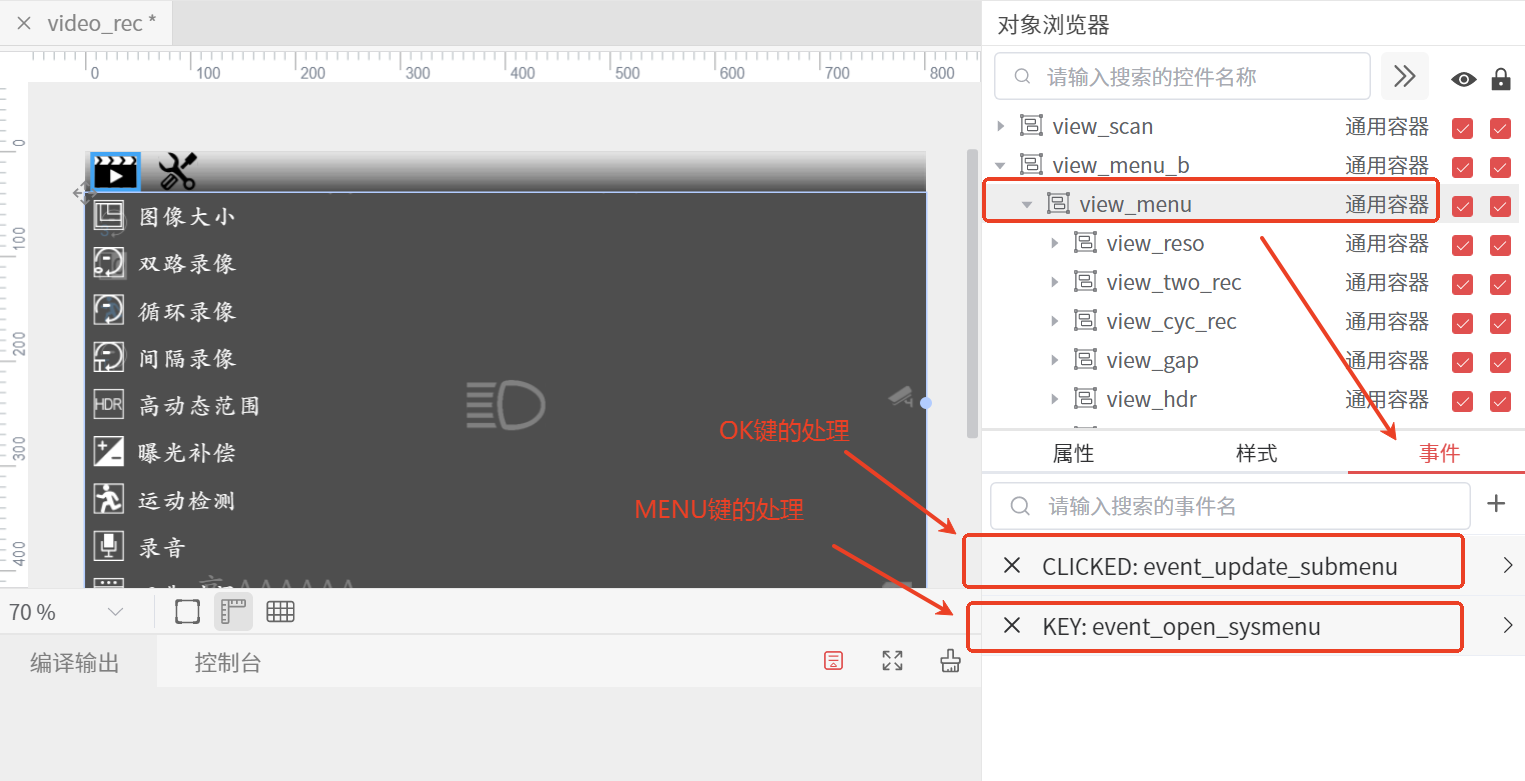Click the running figure icon beside 运动检测
This screenshot has height=781, width=1525.
(x=108, y=499)
